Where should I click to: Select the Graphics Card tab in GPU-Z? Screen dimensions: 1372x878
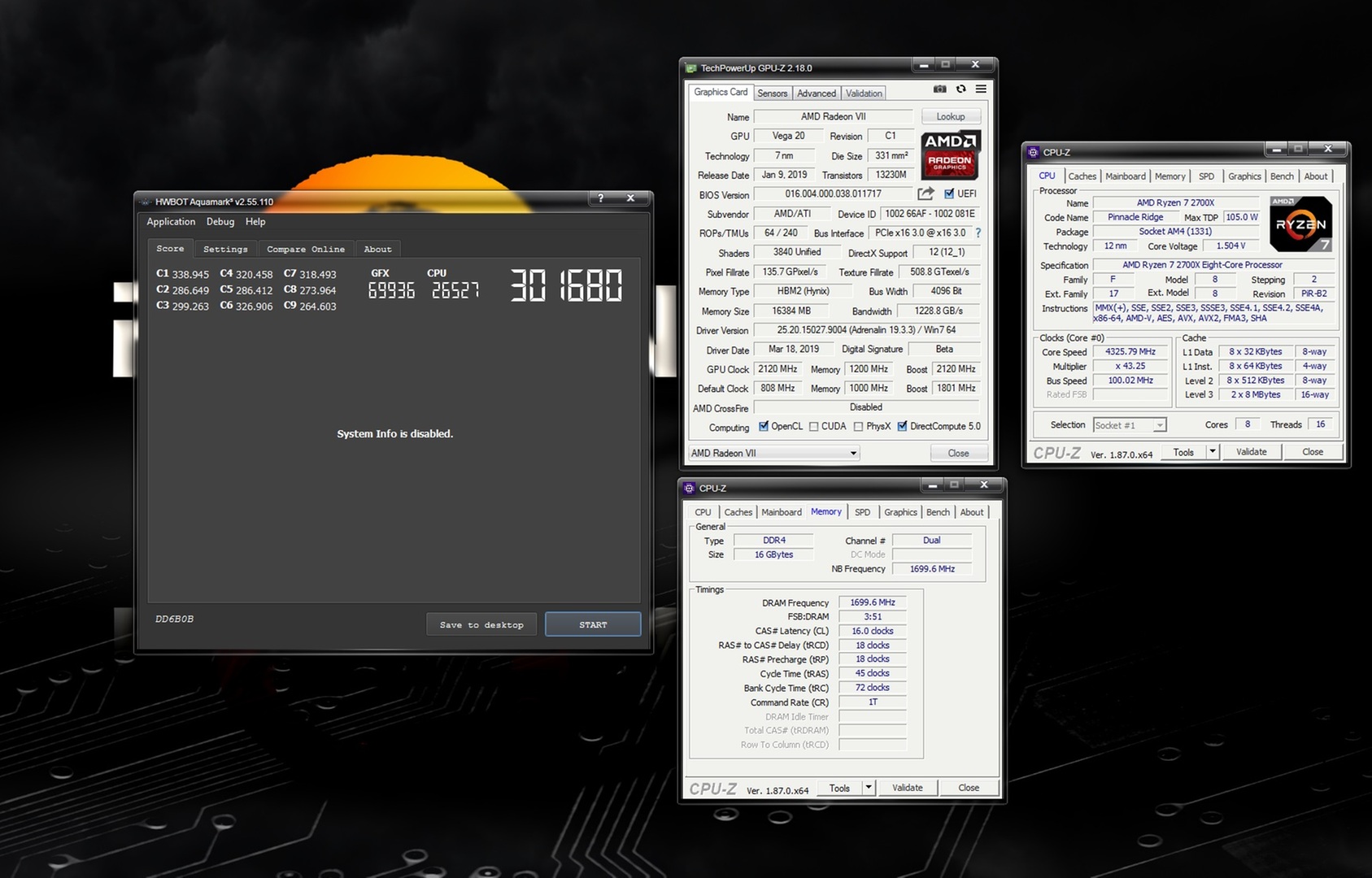(x=721, y=92)
